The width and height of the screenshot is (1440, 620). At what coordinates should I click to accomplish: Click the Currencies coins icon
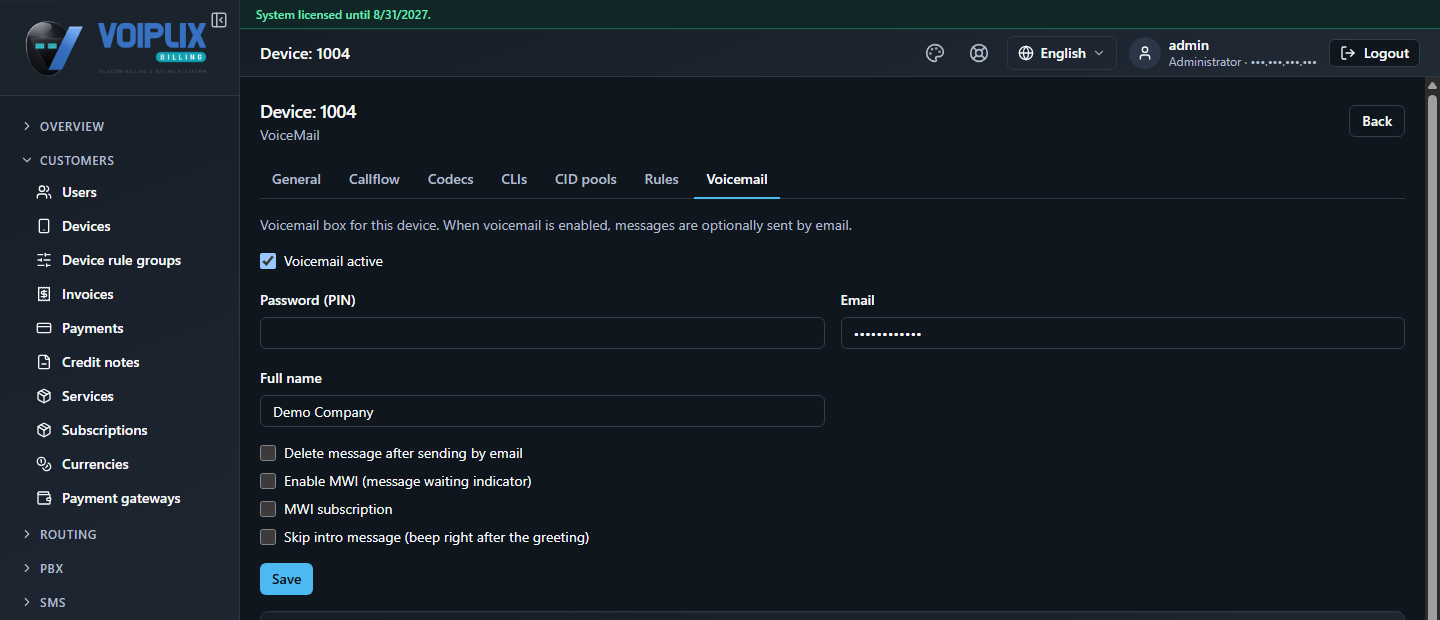point(44,464)
